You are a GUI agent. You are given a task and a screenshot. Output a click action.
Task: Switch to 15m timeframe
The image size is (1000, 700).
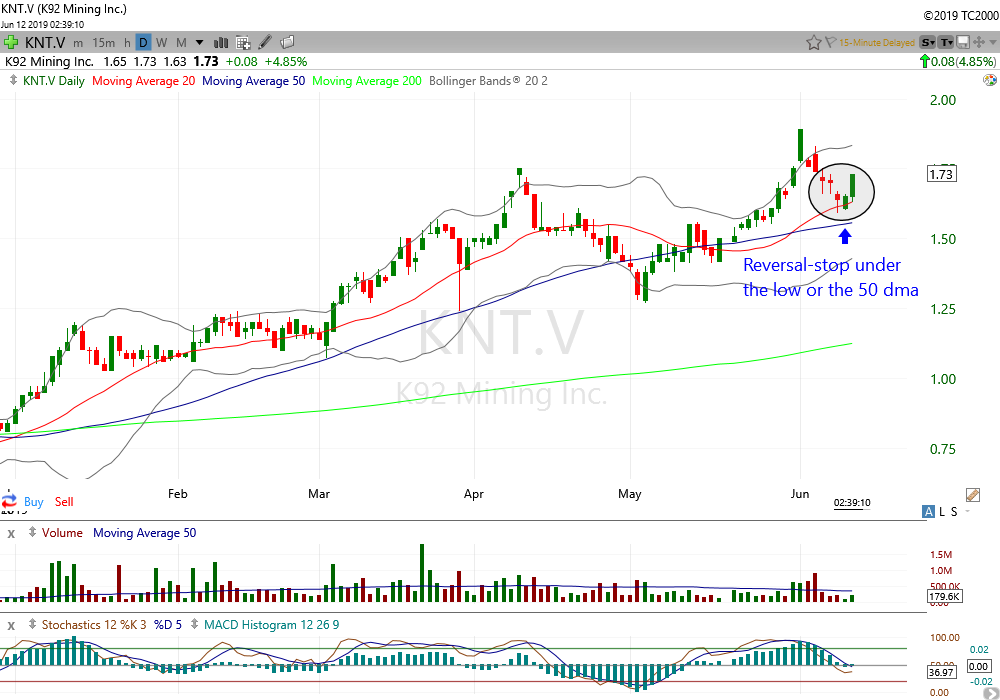click(x=103, y=43)
